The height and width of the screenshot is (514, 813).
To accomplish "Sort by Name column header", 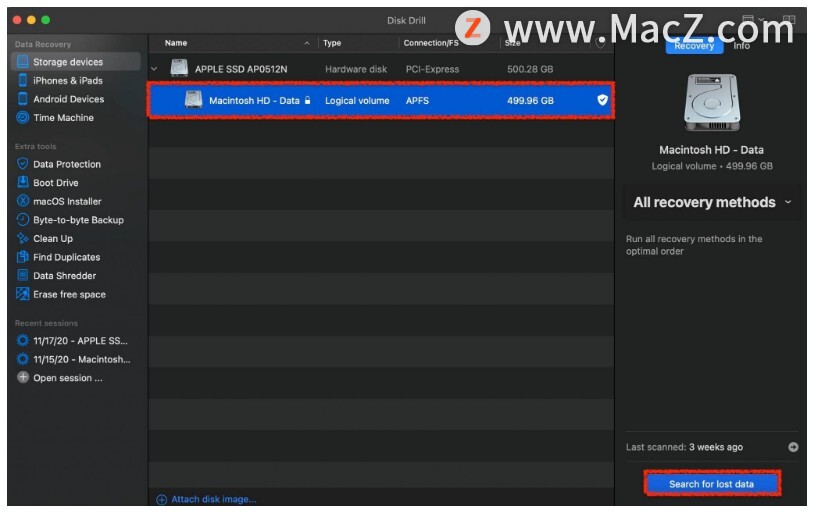I will pyautogui.click(x=176, y=43).
